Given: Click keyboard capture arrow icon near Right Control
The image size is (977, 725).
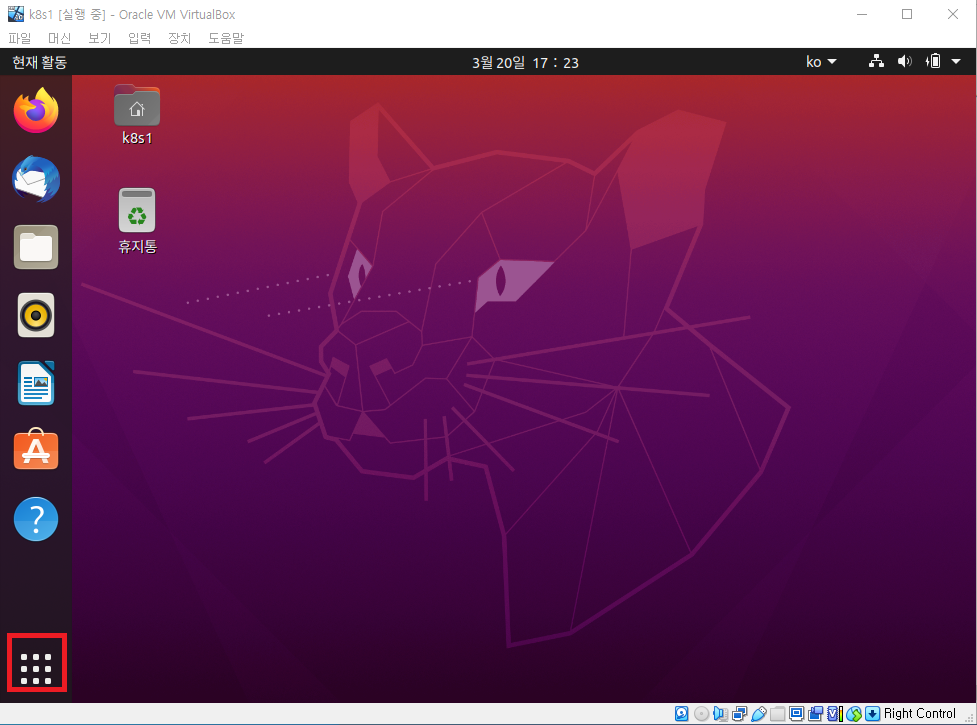Looking at the screenshot, I should click(872, 713).
